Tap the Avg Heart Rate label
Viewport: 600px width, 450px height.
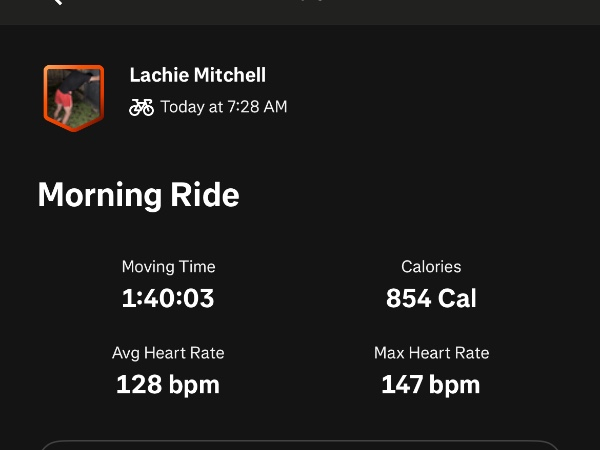coord(168,353)
